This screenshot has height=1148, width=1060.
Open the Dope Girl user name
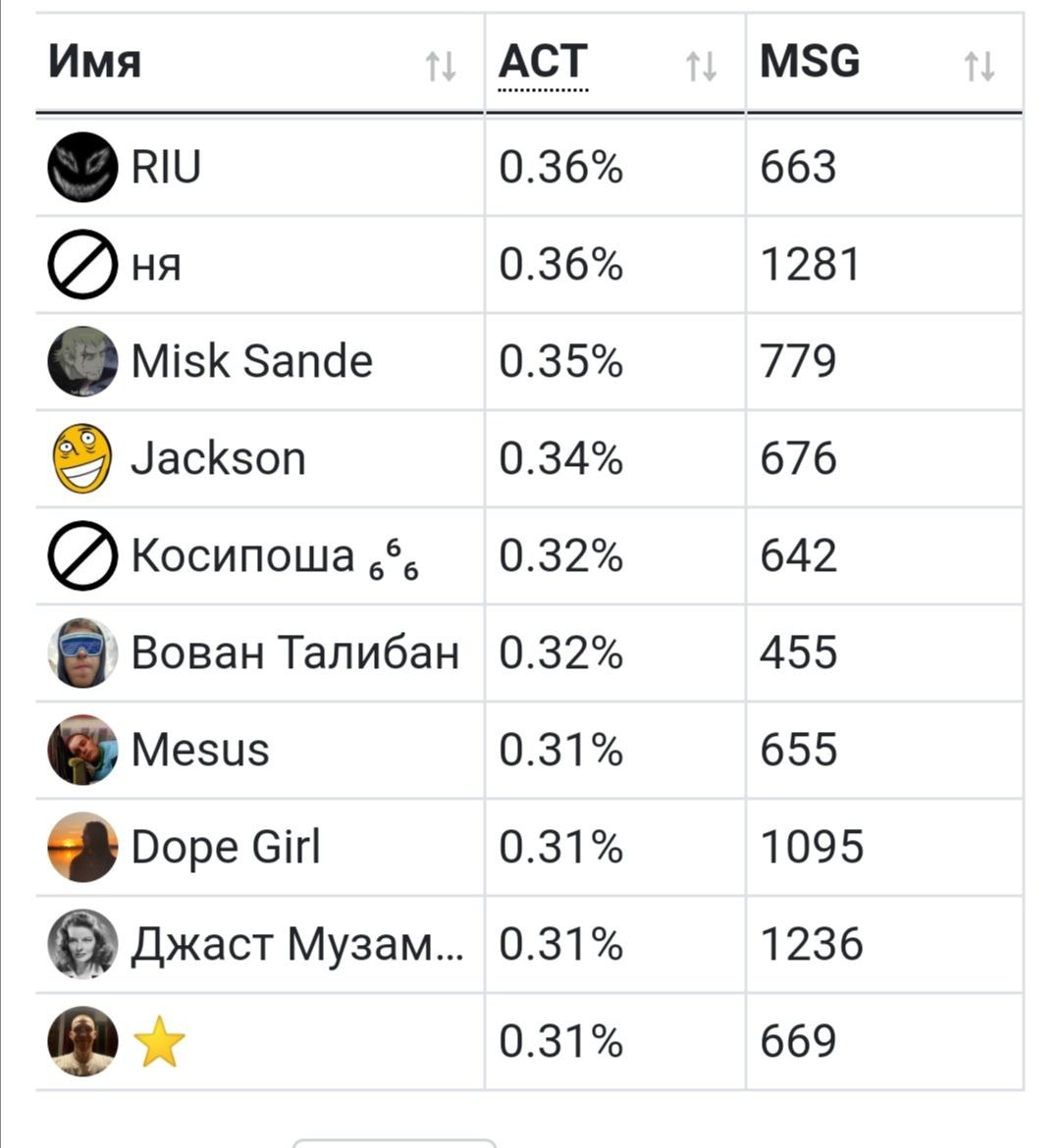coord(226,847)
